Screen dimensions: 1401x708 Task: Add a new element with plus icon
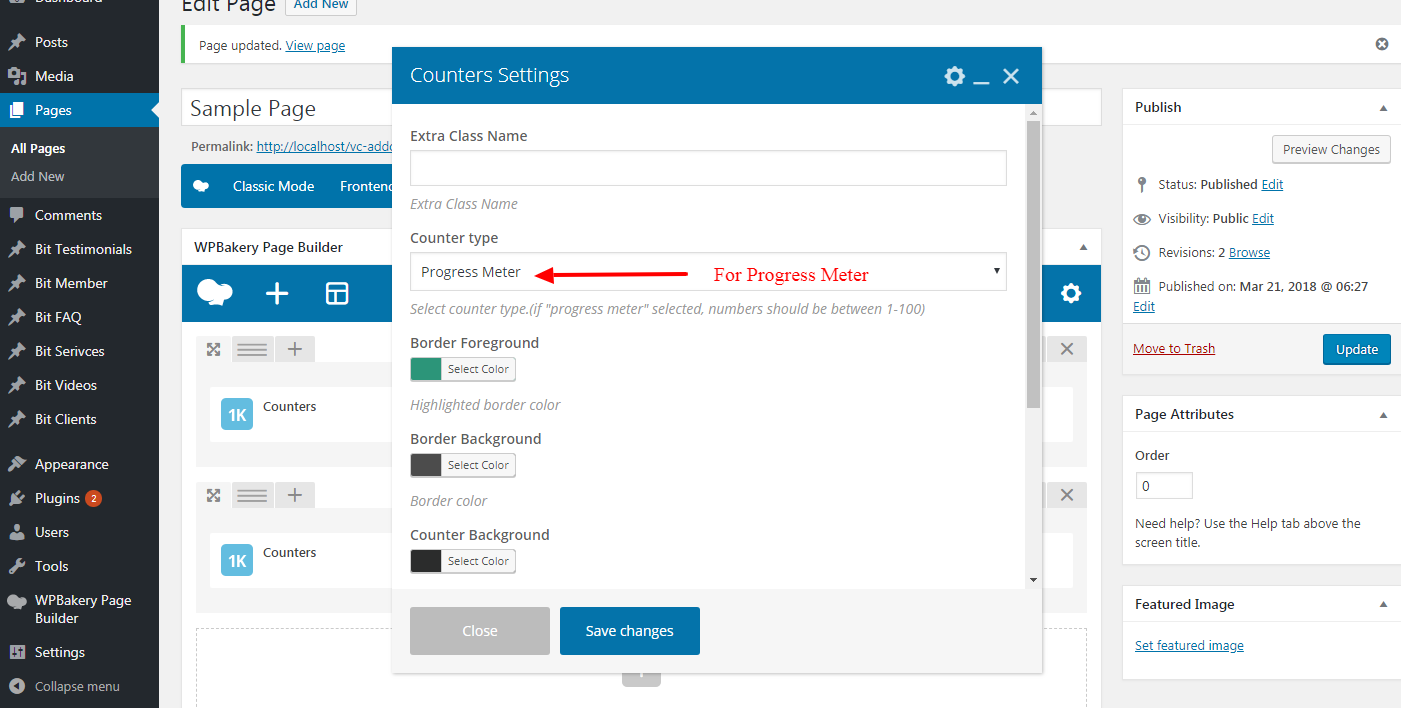tap(277, 293)
